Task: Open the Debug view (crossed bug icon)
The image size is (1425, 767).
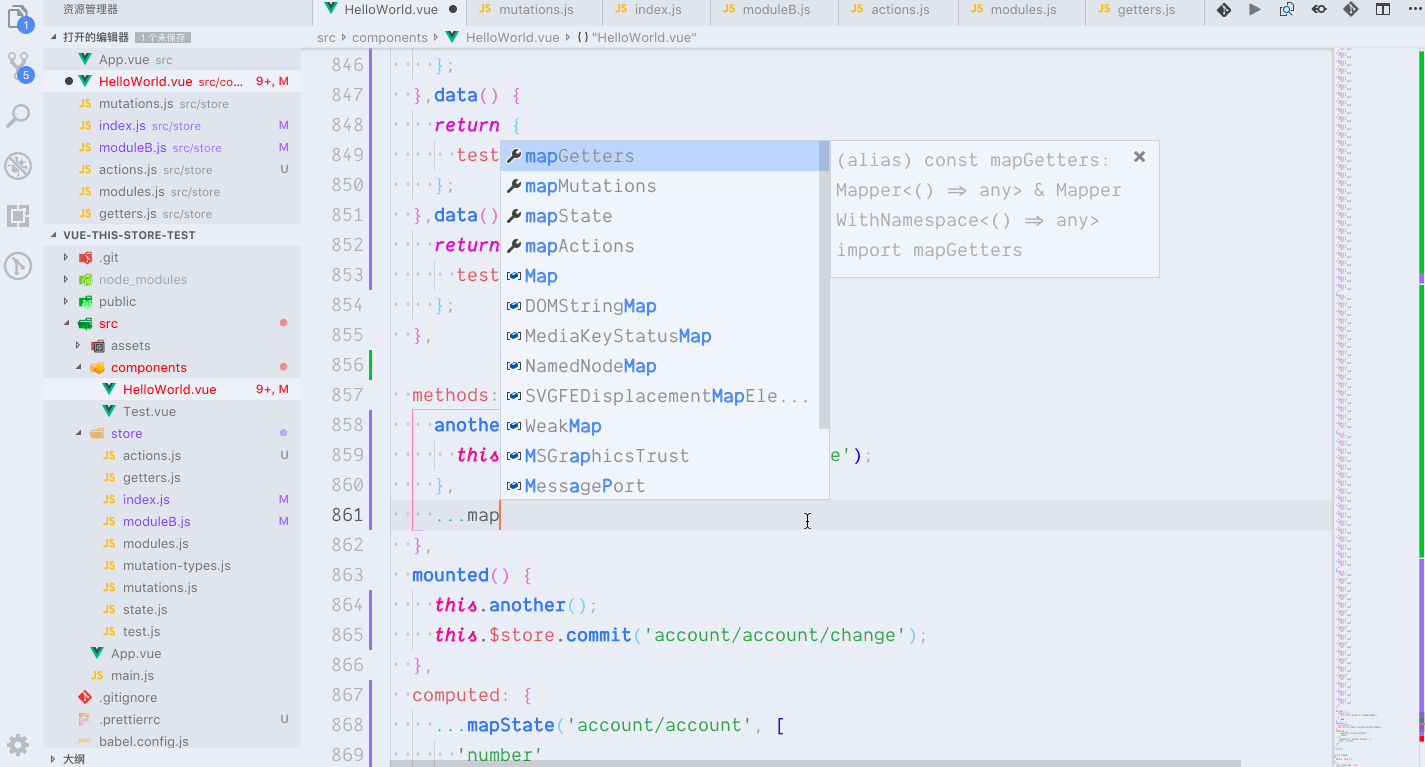Action: (x=18, y=166)
